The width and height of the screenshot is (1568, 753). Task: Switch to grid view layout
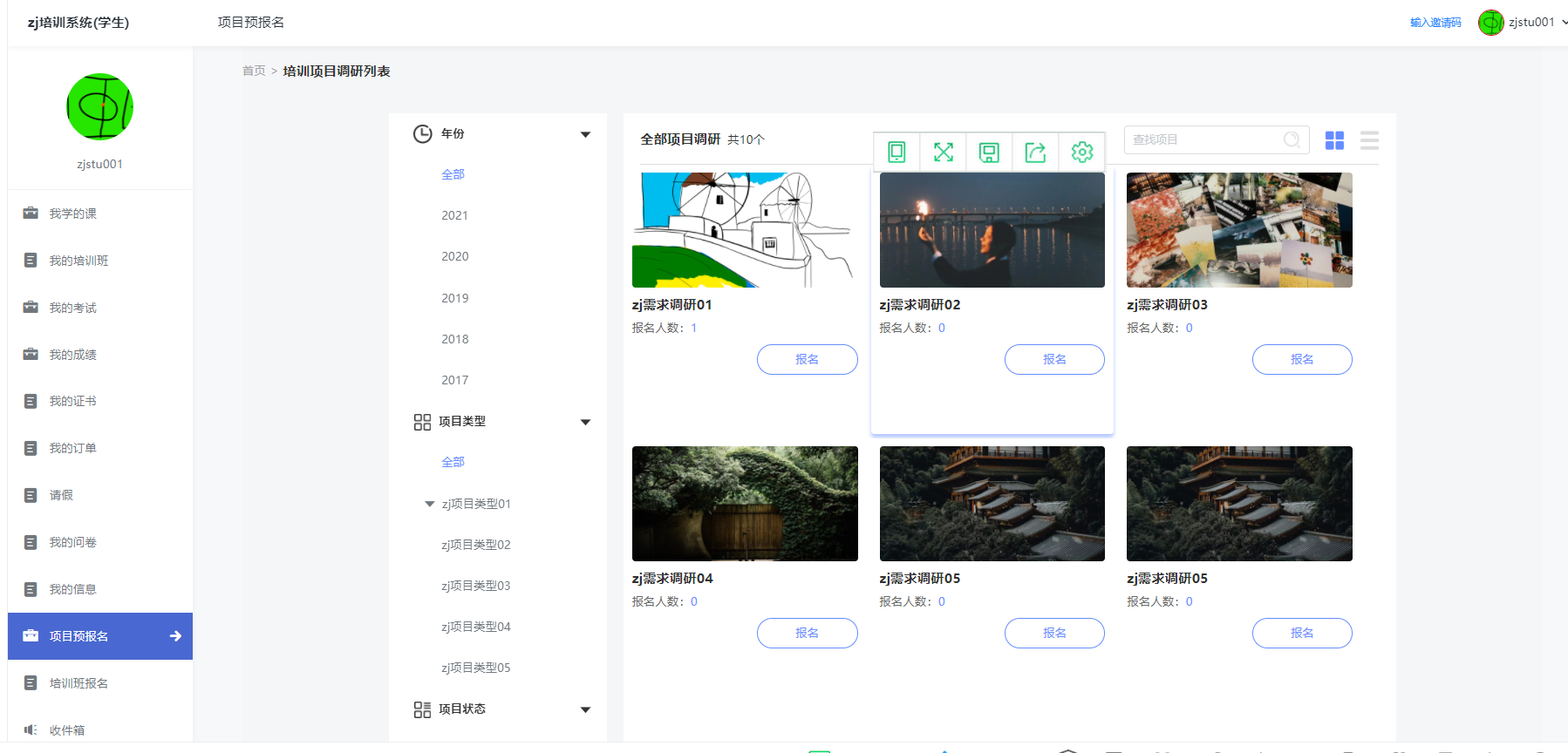[x=1334, y=140]
